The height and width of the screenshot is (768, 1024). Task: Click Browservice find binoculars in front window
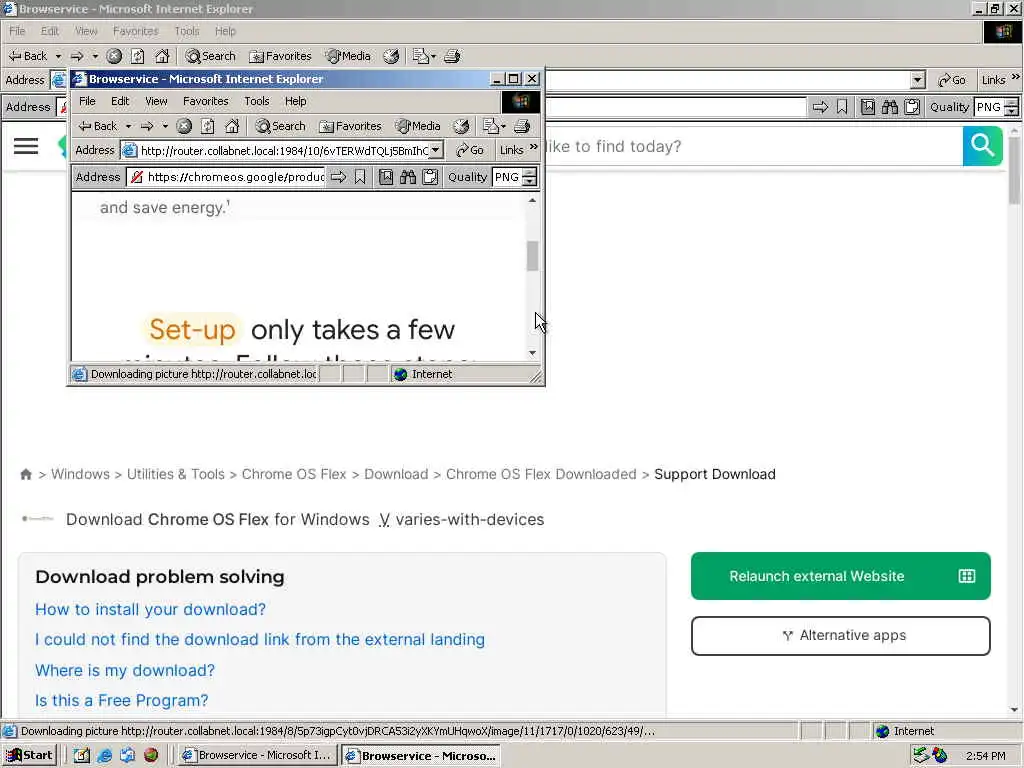coord(408,177)
